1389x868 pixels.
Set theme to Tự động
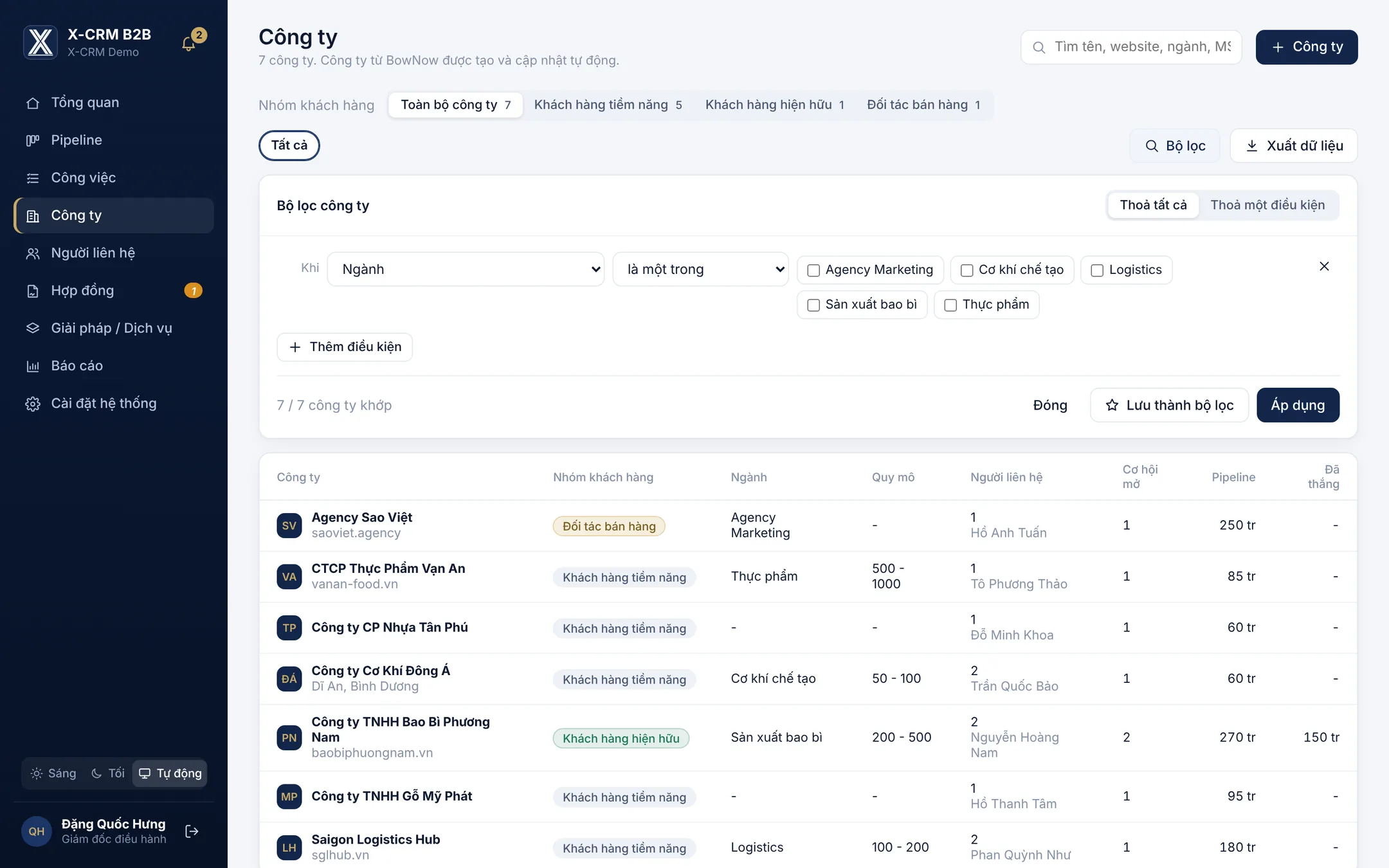pos(170,773)
